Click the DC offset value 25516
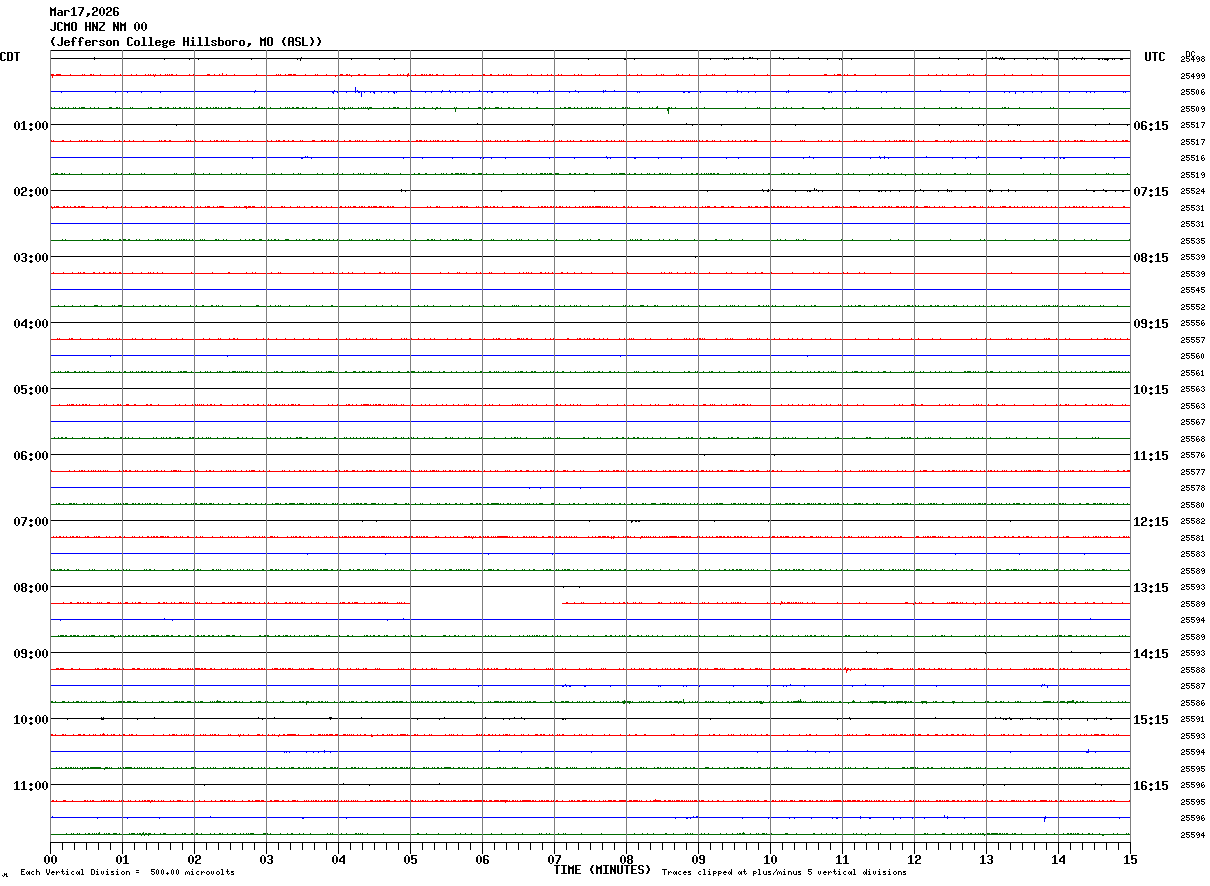Viewport: 1210px width, 886px height. (1193, 158)
